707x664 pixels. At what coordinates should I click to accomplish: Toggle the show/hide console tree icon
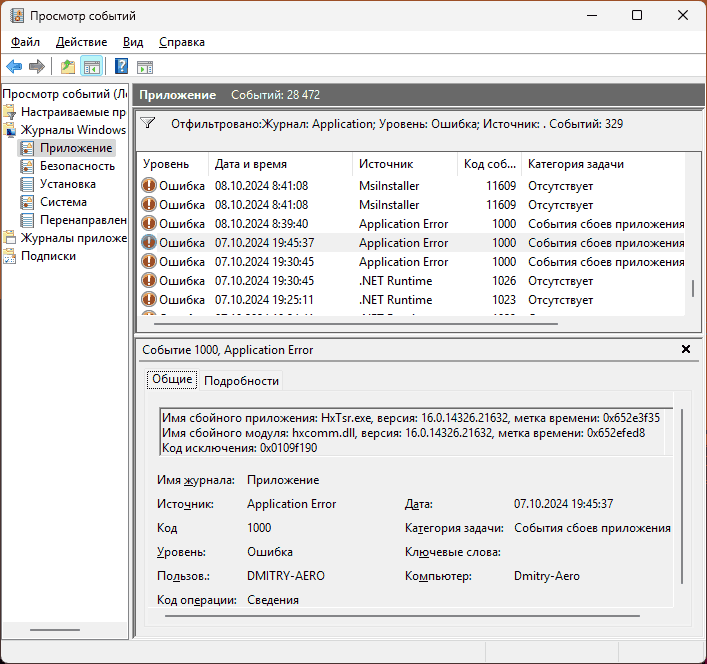click(x=91, y=67)
